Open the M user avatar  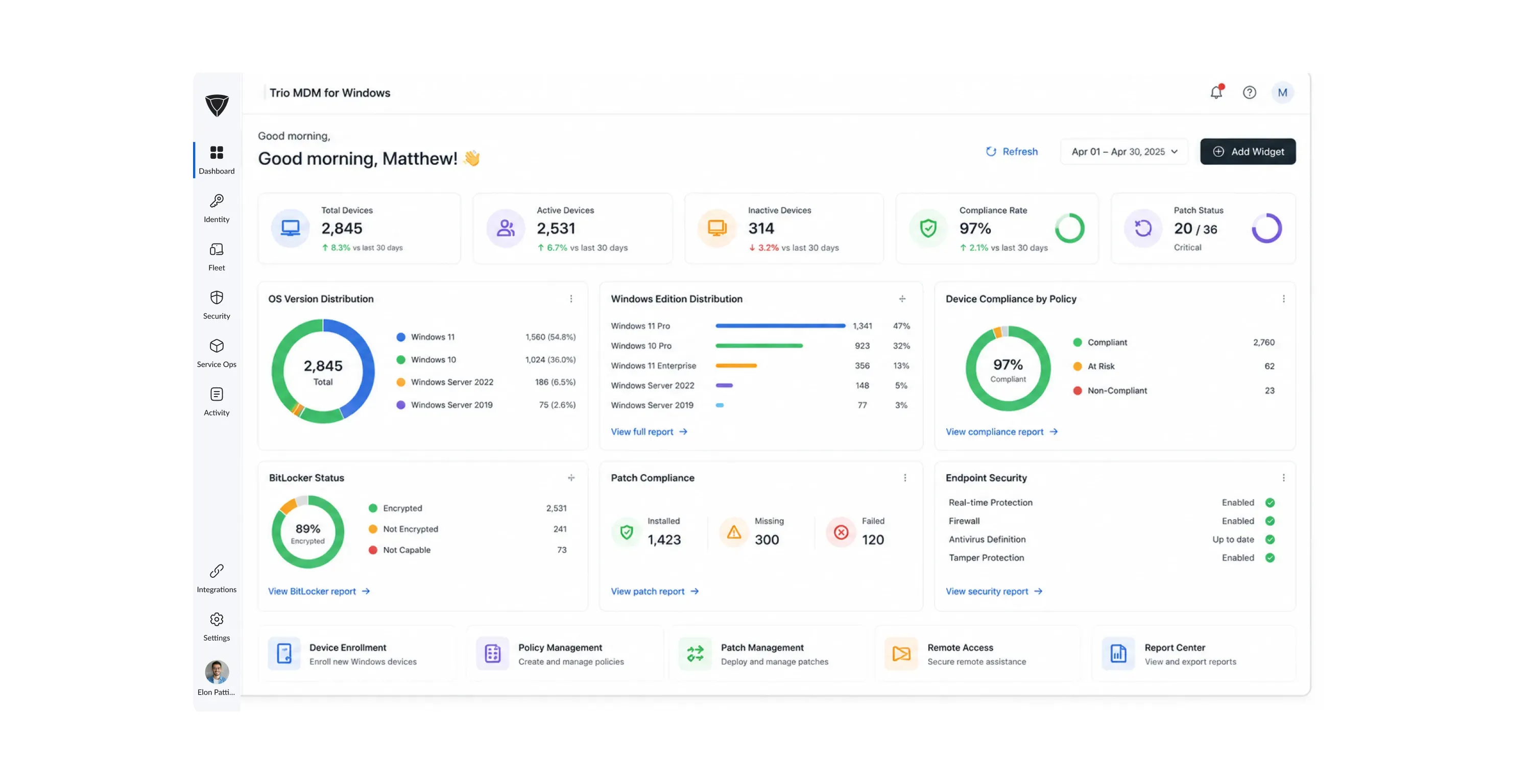(1282, 92)
